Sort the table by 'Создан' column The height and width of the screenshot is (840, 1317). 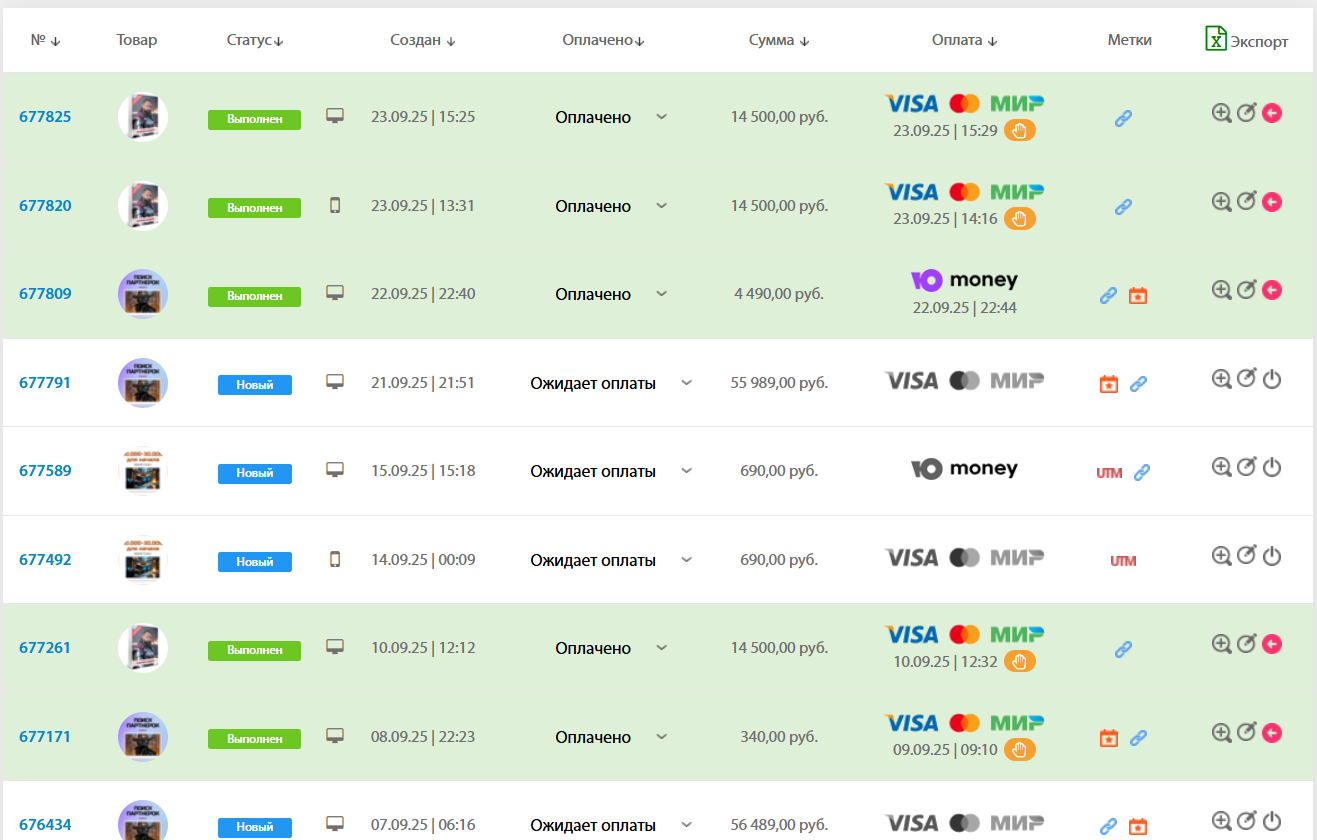click(423, 40)
